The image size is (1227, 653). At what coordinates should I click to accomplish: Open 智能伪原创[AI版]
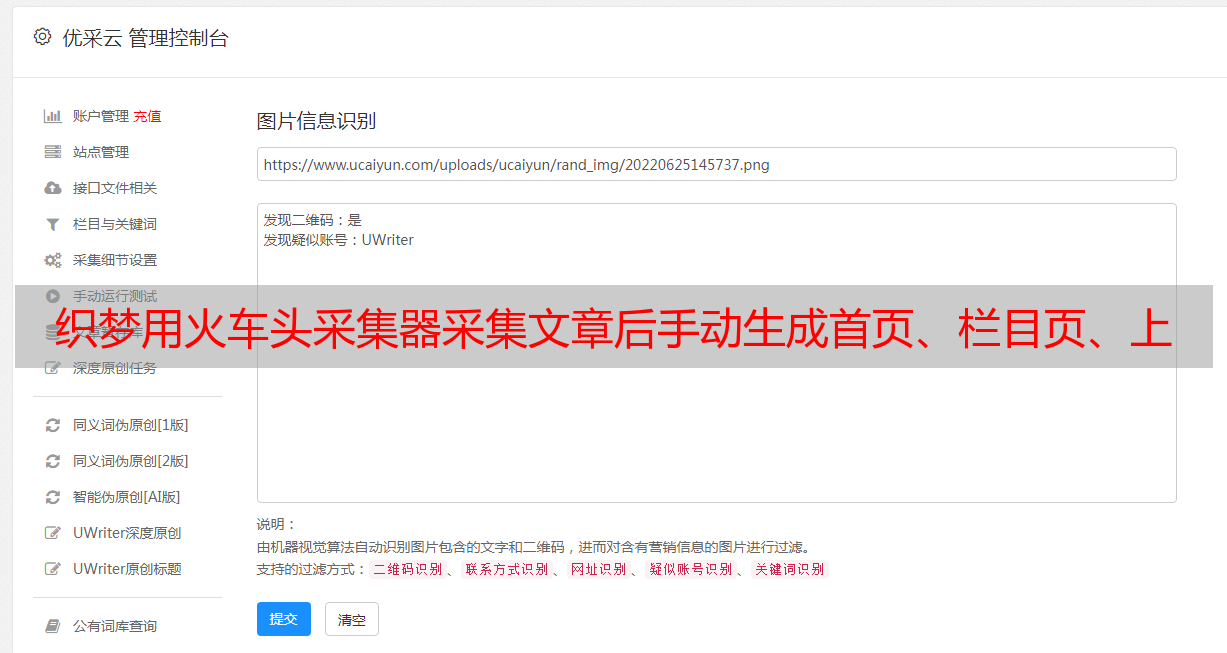[x=127, y=497]
